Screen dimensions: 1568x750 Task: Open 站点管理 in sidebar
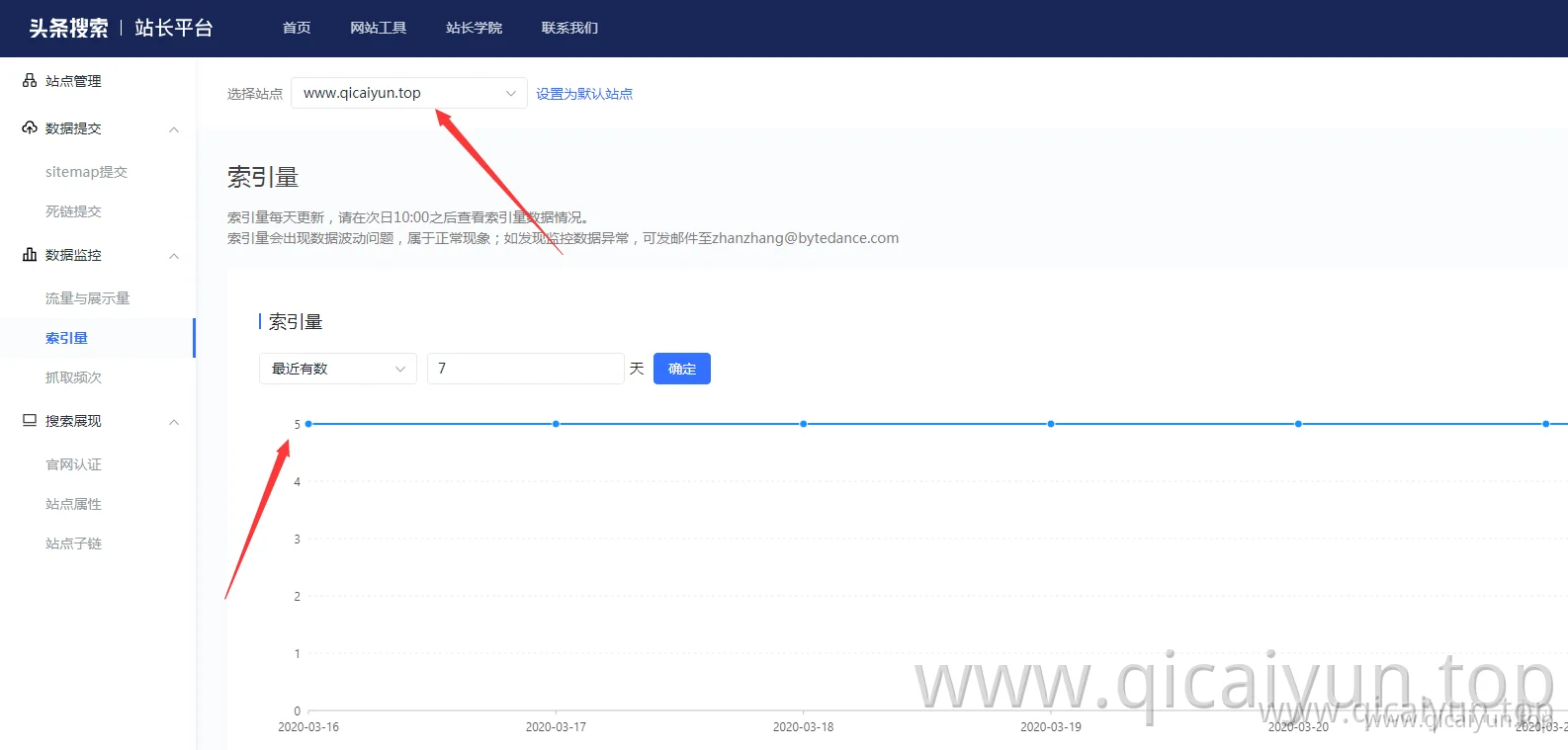pyautogui.click(x=73, y=81)
